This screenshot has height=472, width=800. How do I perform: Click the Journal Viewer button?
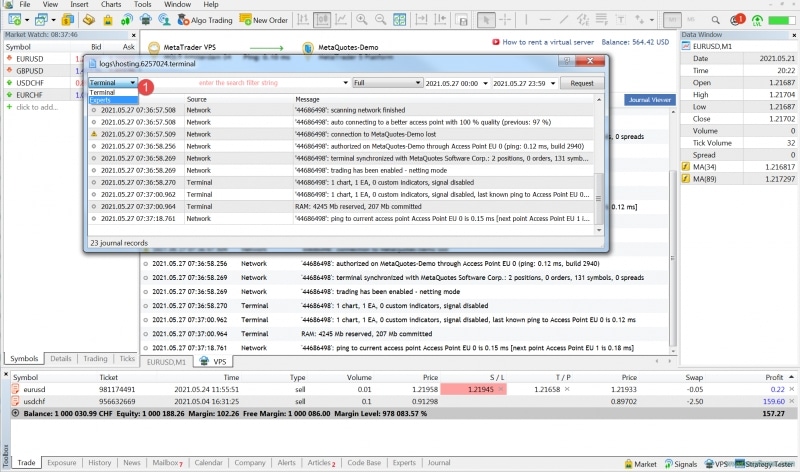point(649,100)
